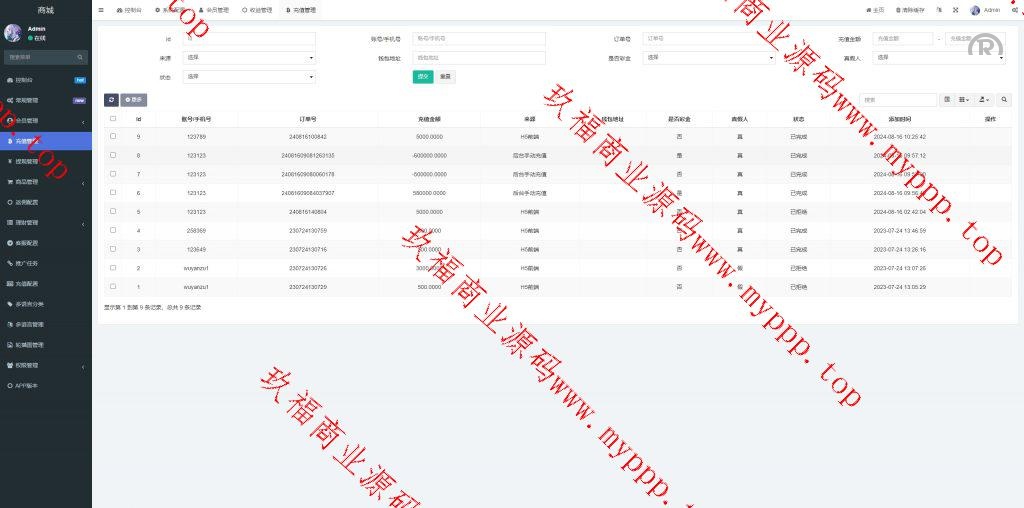Check the select-all checkbox in table header

113,119
